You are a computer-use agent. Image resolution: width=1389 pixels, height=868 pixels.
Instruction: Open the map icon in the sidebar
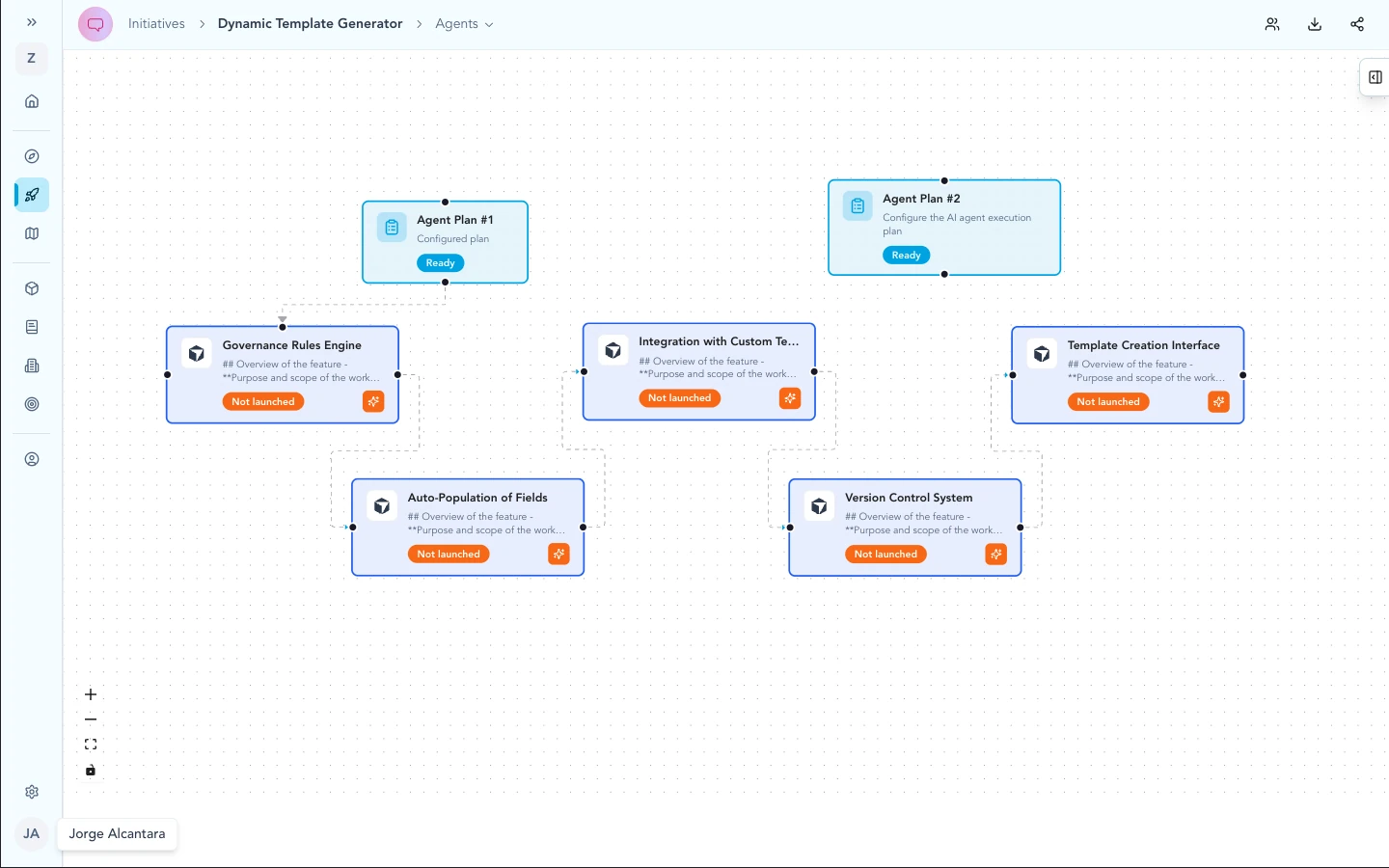point(32,233)
